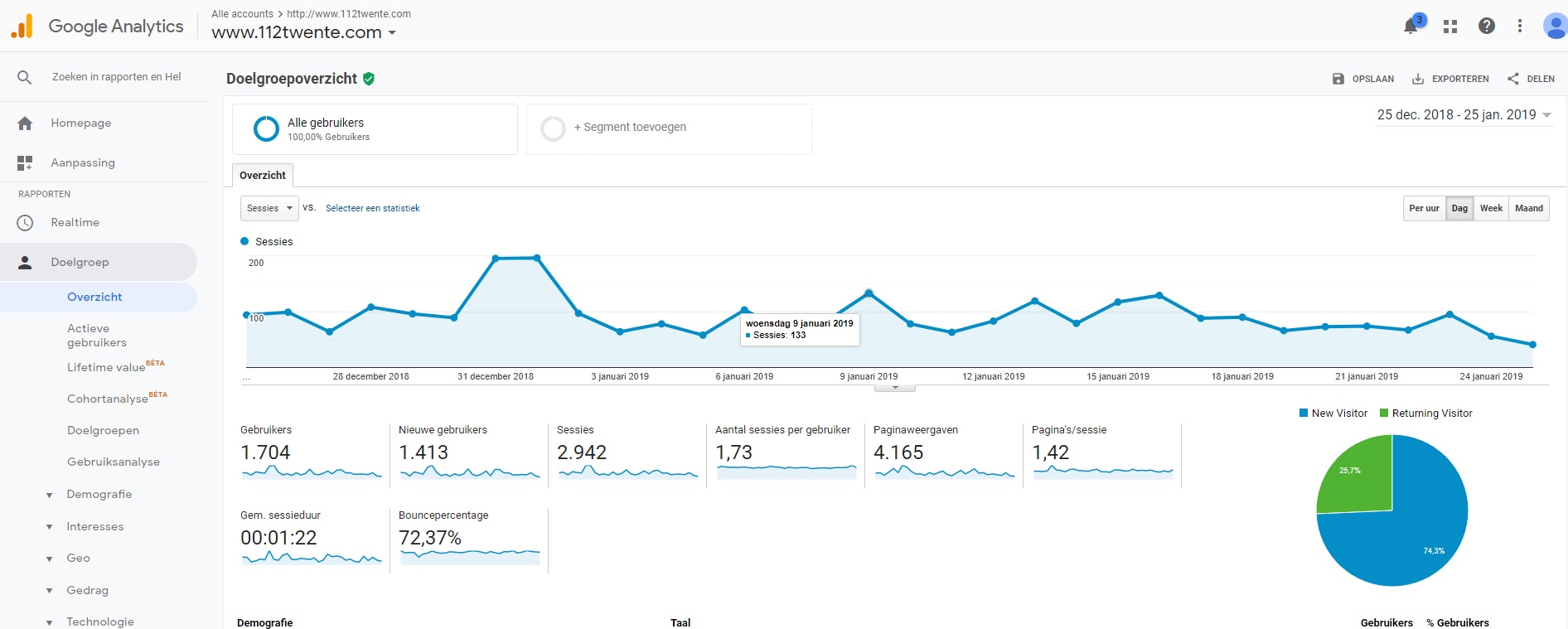Select the Bouncepercentage 72,37% tile

click(x=469, y=539)
